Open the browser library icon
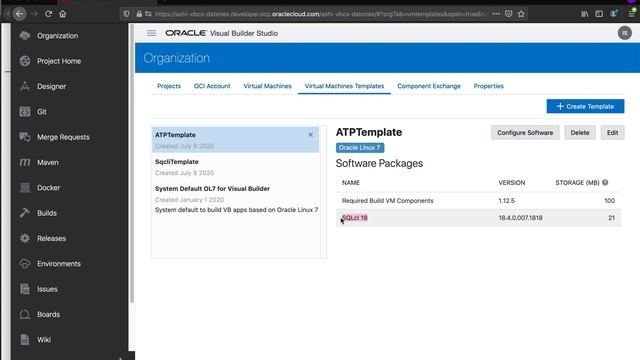This screenshot has height=360, width=640. tap(584, 14)
